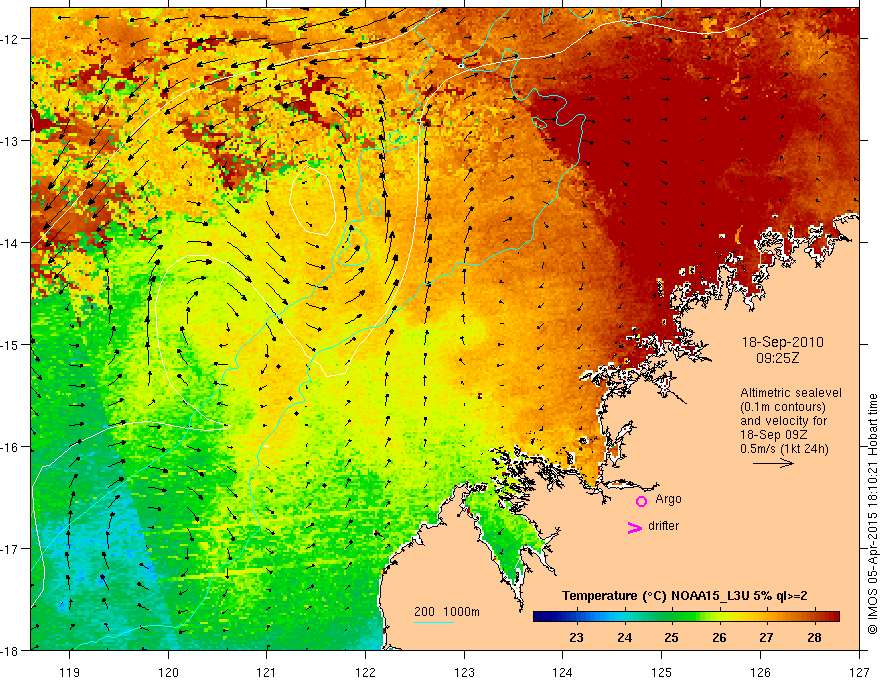Click the '18-Sep-2010' date label
Viewport: 880px width, 680px height.
pos(782,342)
